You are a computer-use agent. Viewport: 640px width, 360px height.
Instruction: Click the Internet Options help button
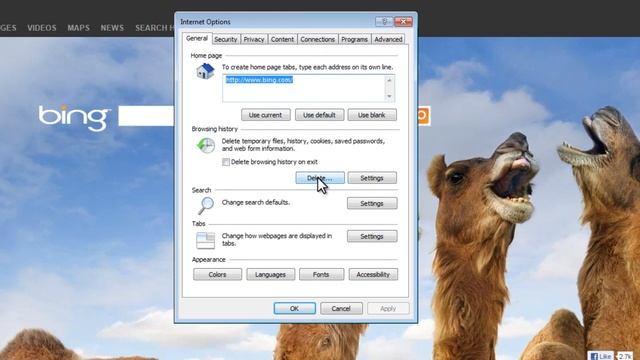[x=384, y=22]
